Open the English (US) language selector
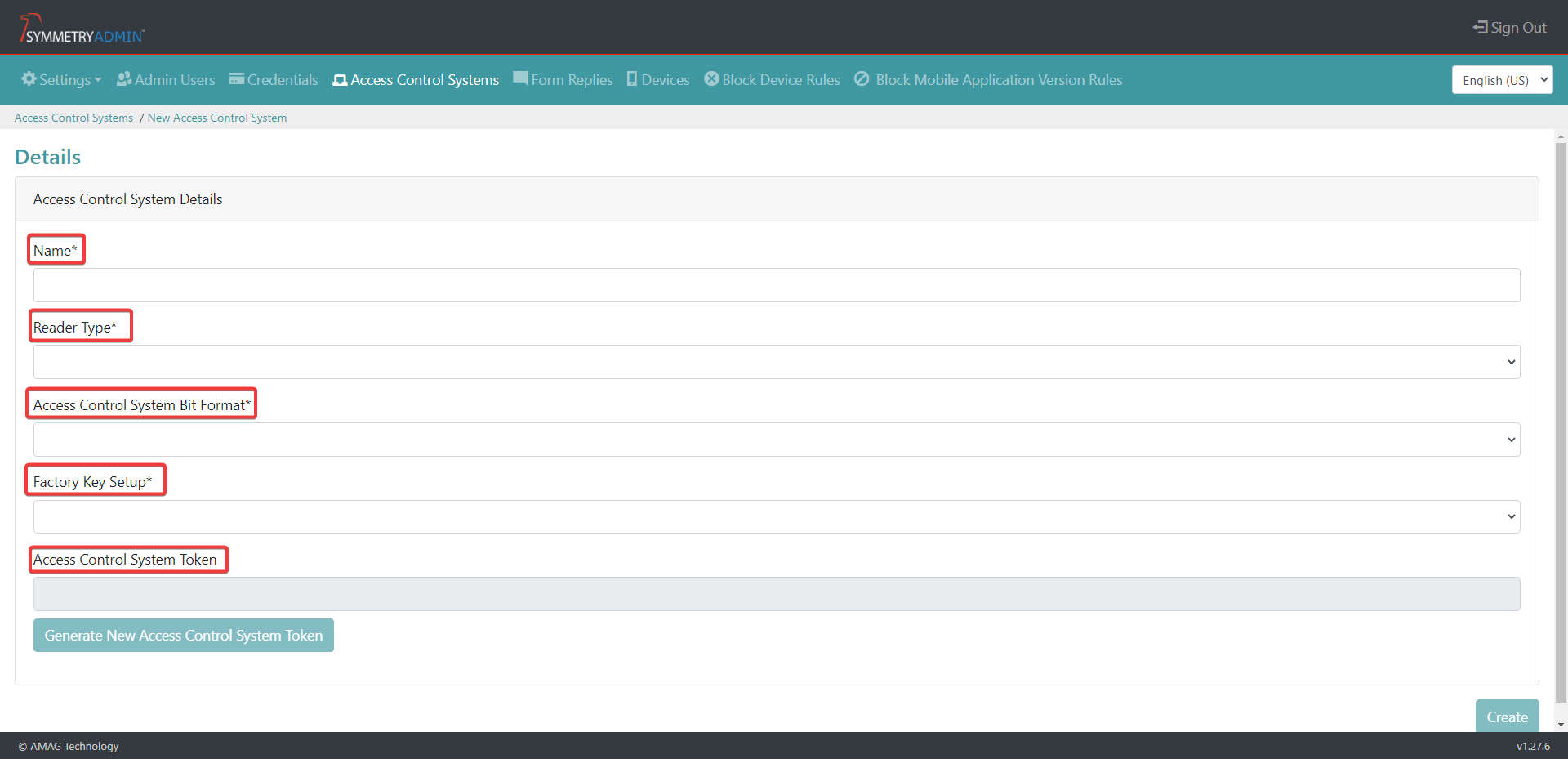 [x=1502, y=80]
